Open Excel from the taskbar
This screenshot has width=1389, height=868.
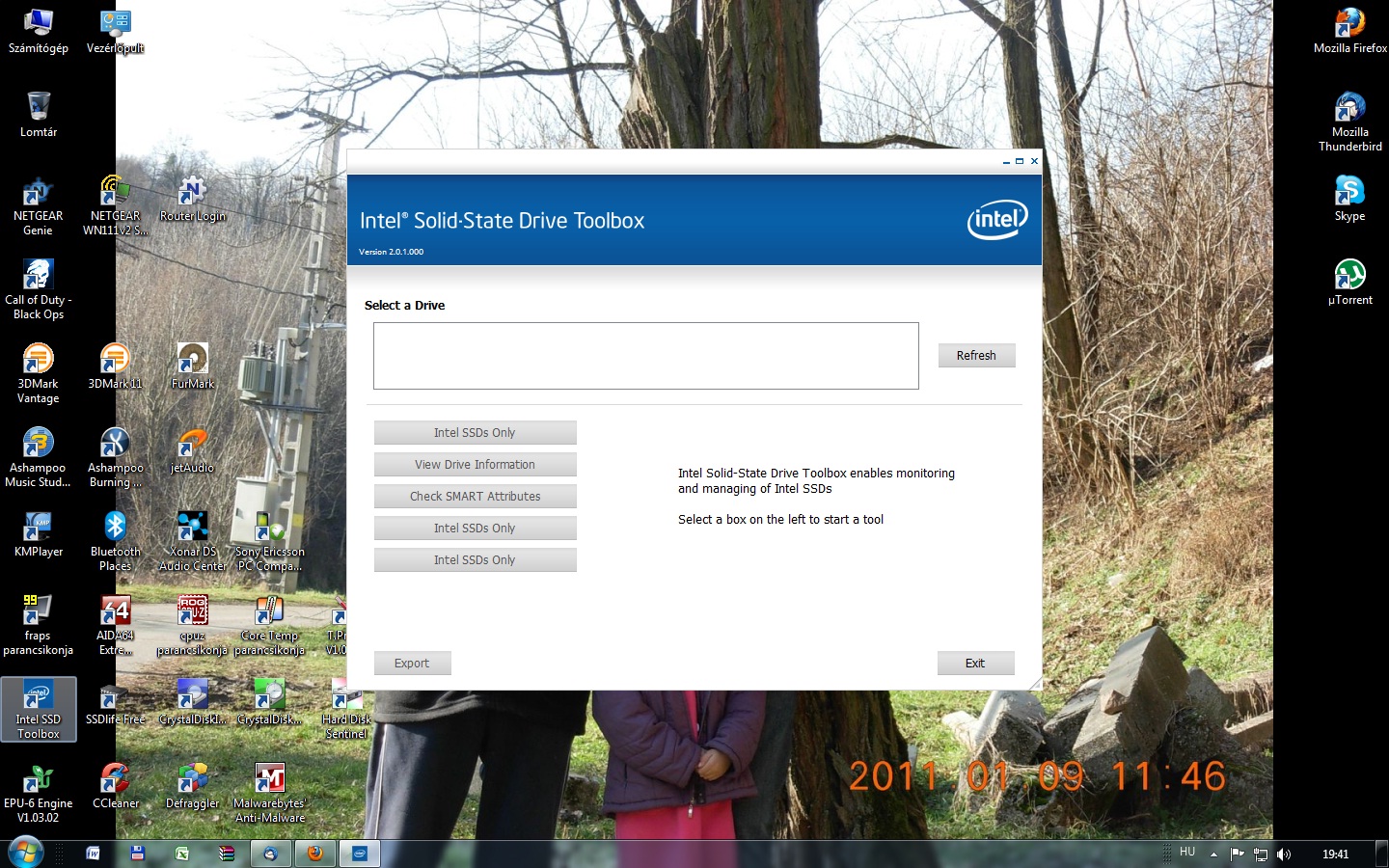[x=181, y=854]
